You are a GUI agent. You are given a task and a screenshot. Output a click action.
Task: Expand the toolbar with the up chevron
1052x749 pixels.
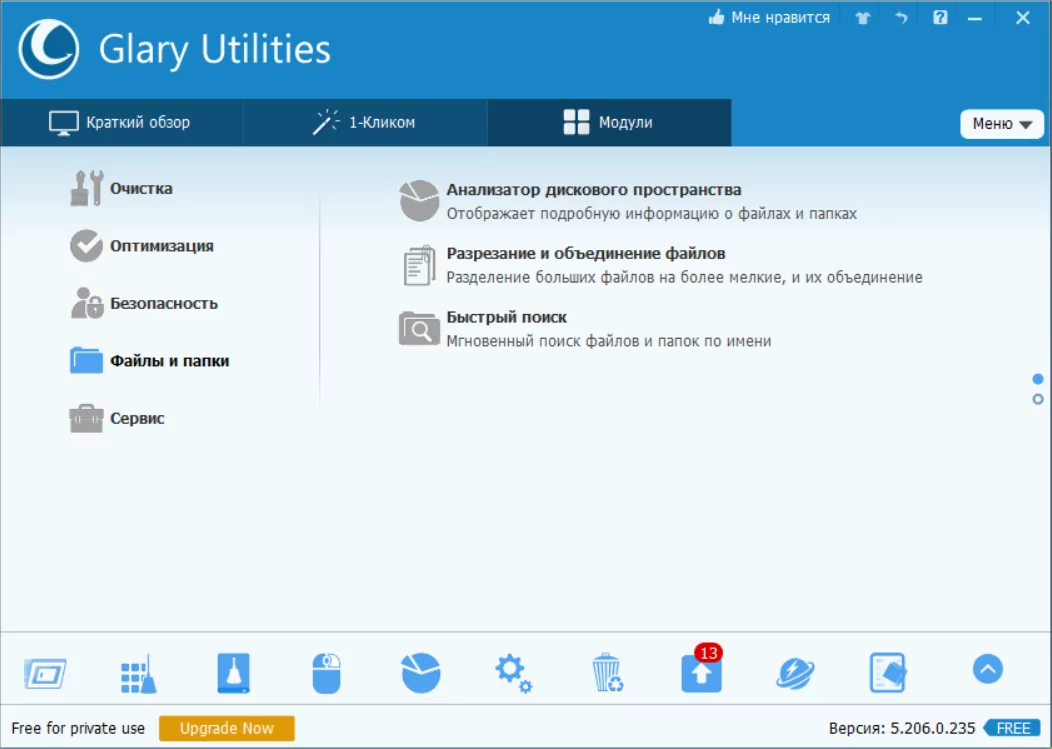[x=988, y=669]
